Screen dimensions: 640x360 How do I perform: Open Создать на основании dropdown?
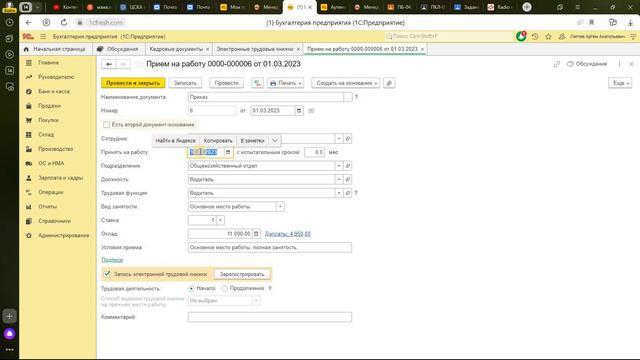click(345, 83)
